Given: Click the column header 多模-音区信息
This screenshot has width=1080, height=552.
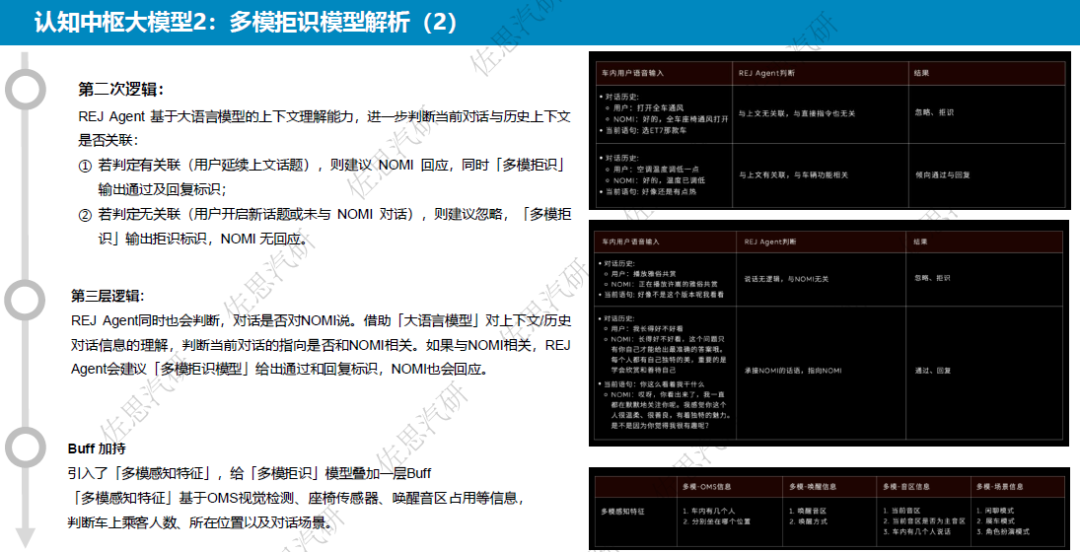Looking at the screenshot, I should (x=906, y=487).
